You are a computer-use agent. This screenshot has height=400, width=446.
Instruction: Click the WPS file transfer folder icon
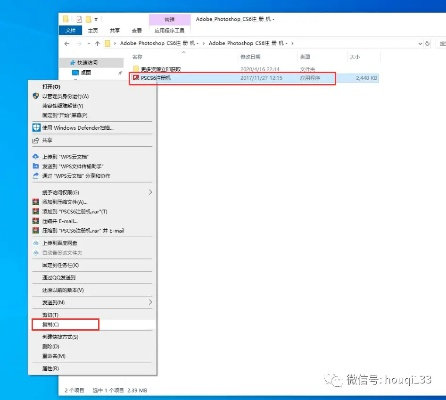point(36,166)
